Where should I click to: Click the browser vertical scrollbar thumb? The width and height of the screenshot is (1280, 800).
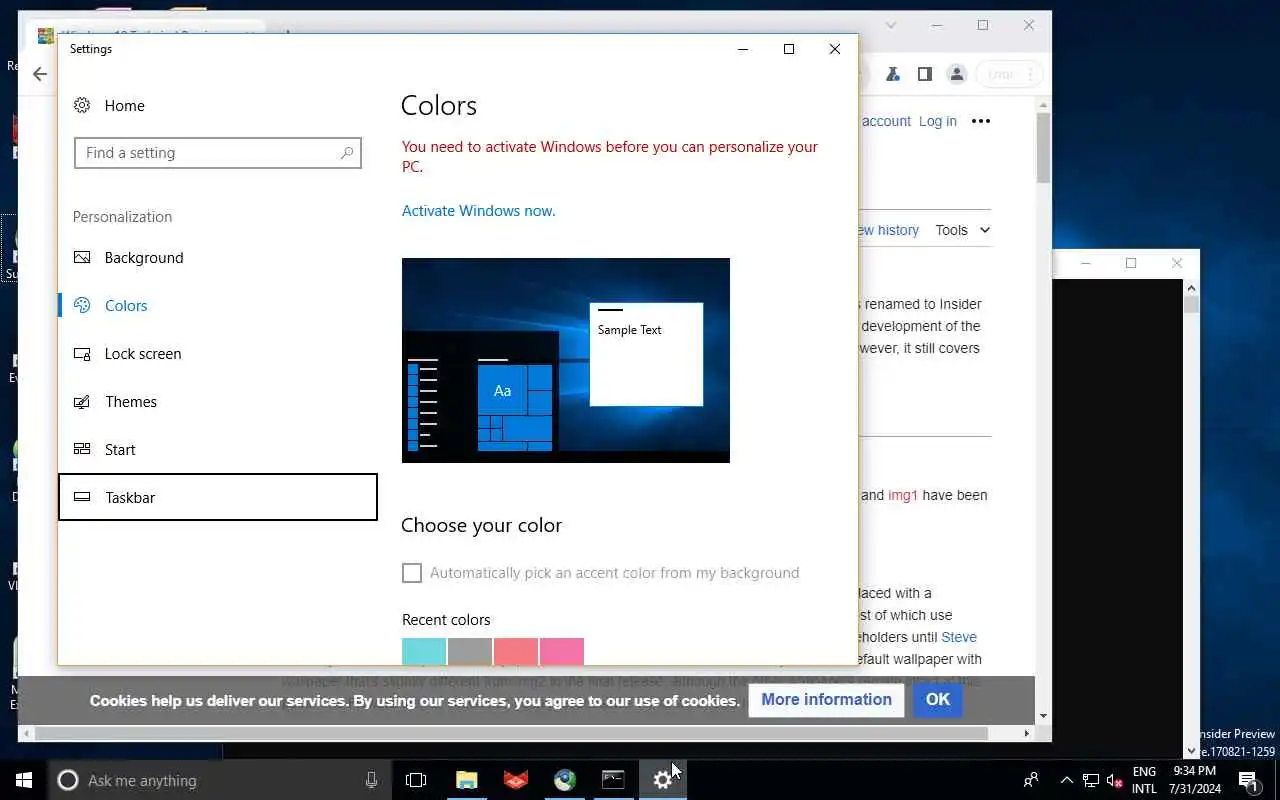pyautogui.click(x=1043, y=148)
